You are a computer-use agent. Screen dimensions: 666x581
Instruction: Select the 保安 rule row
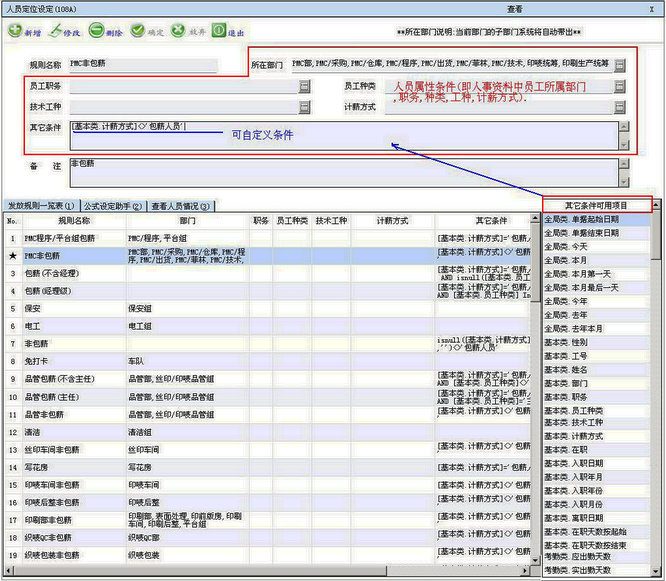pyautogui.click(x=268, y=308)
